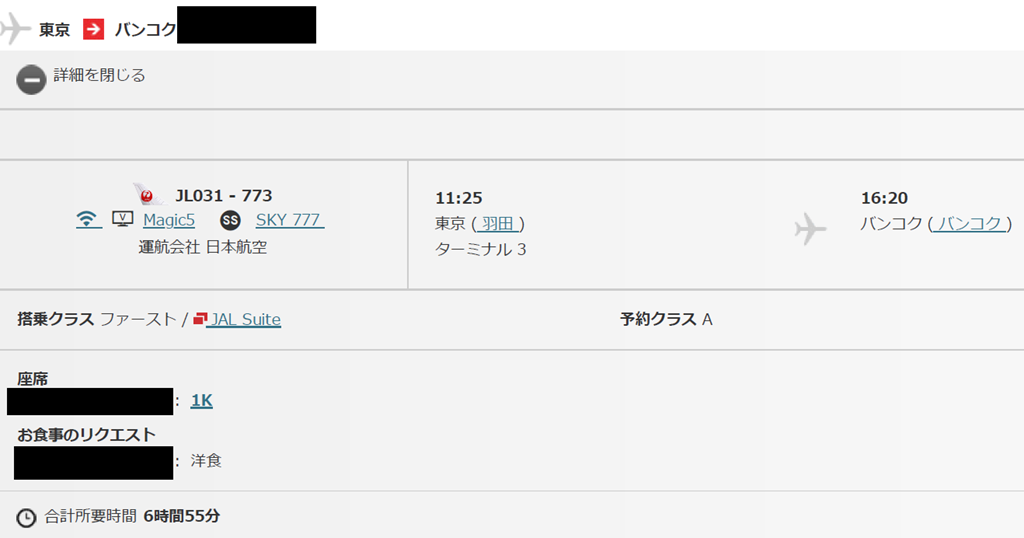Click the in-flight entertainment monitor icon
This screenshot has width=1024, height=538.
[x=123, y=219]
